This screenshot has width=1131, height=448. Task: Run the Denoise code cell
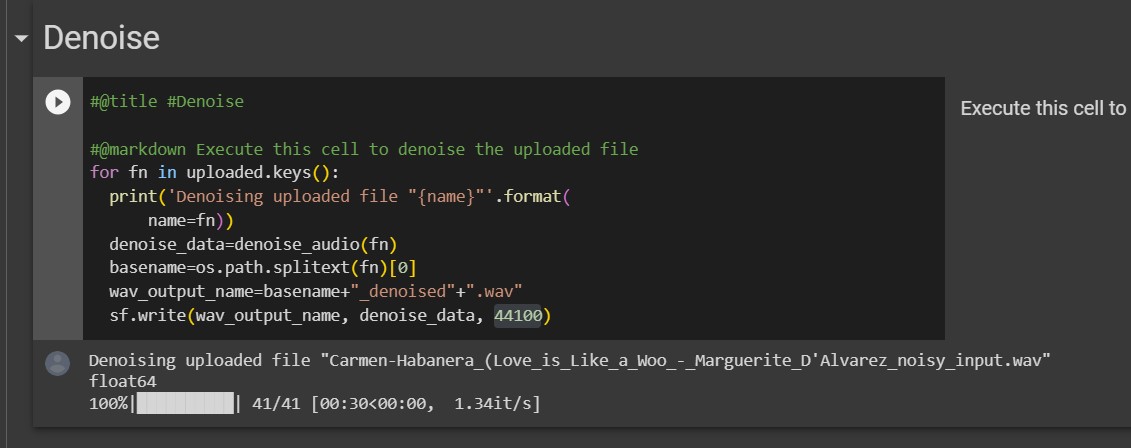point(58,102)
